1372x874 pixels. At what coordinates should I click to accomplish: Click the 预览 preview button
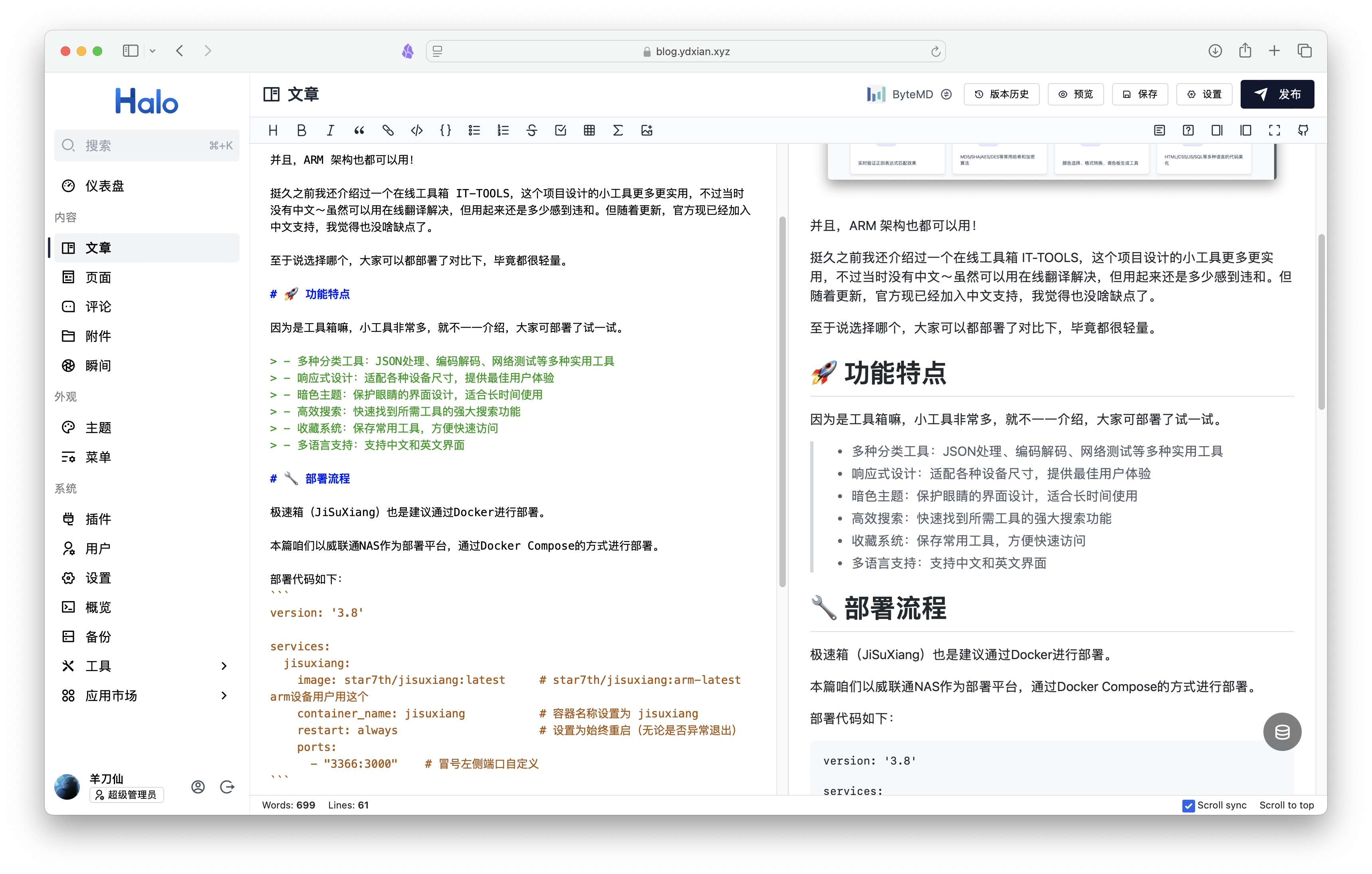click(x=1076, y=94)
